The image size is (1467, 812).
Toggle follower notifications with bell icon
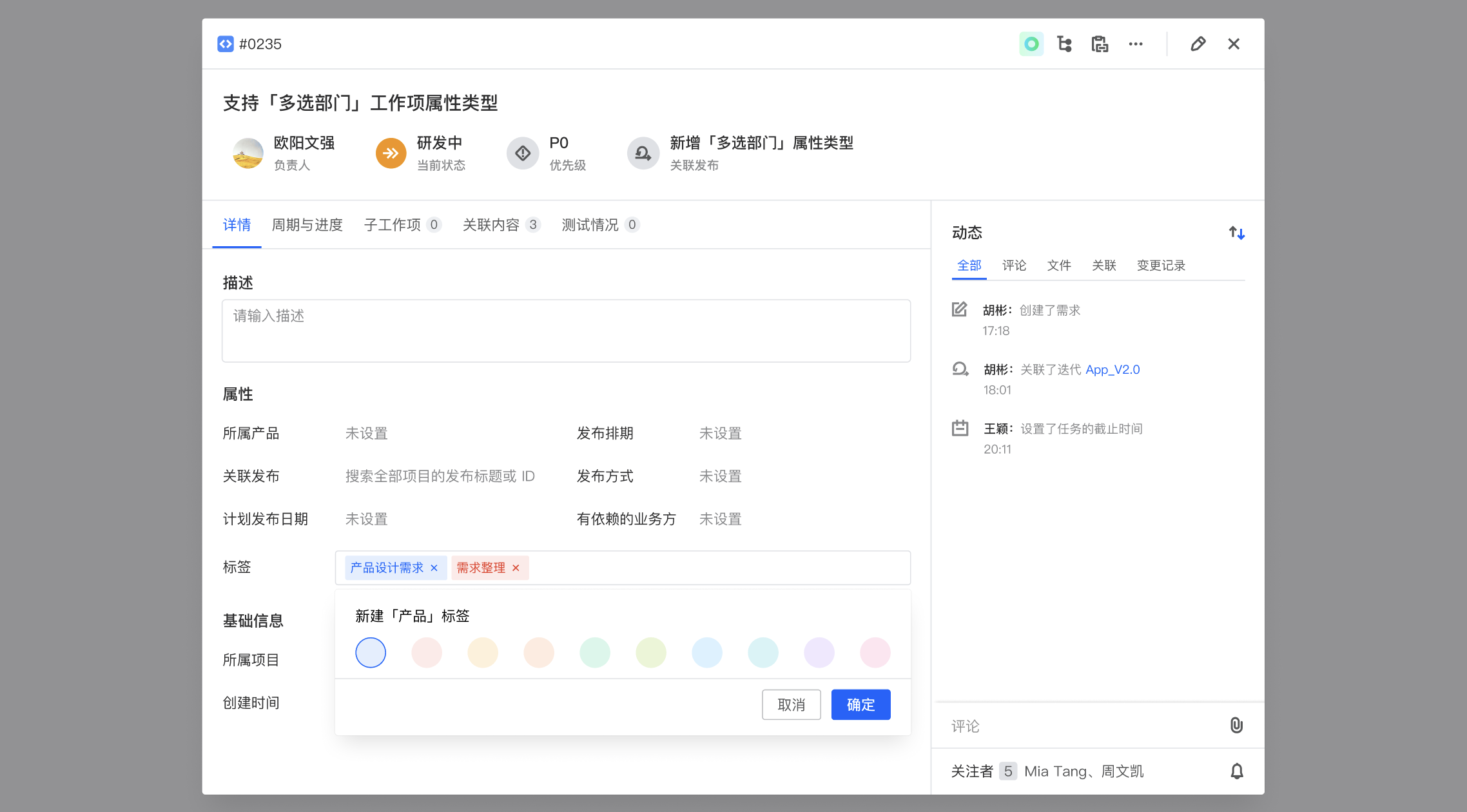1237,771
